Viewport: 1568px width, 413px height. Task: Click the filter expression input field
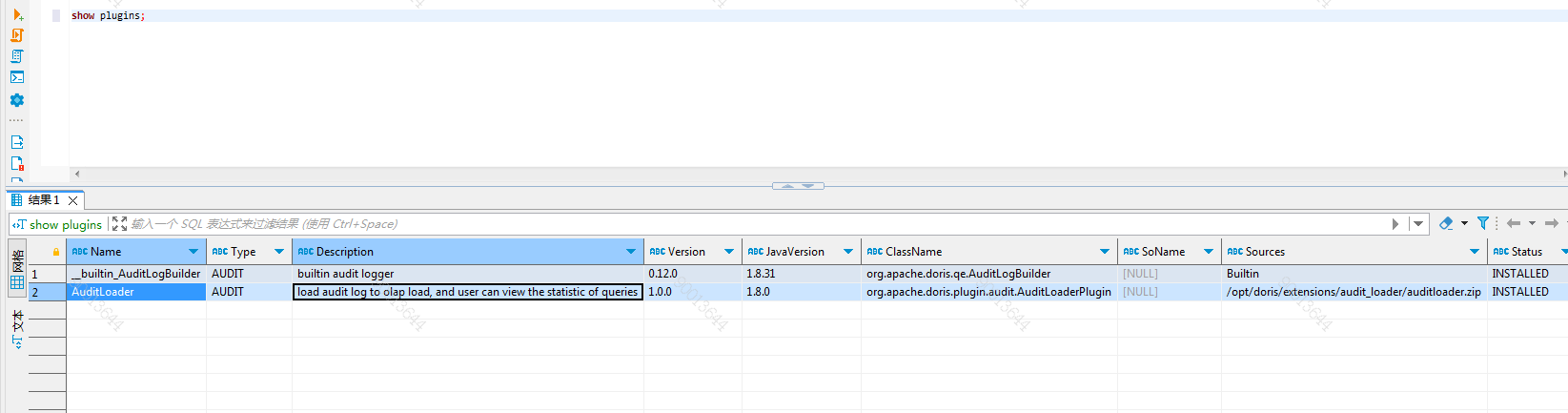(x=758, y=224)
